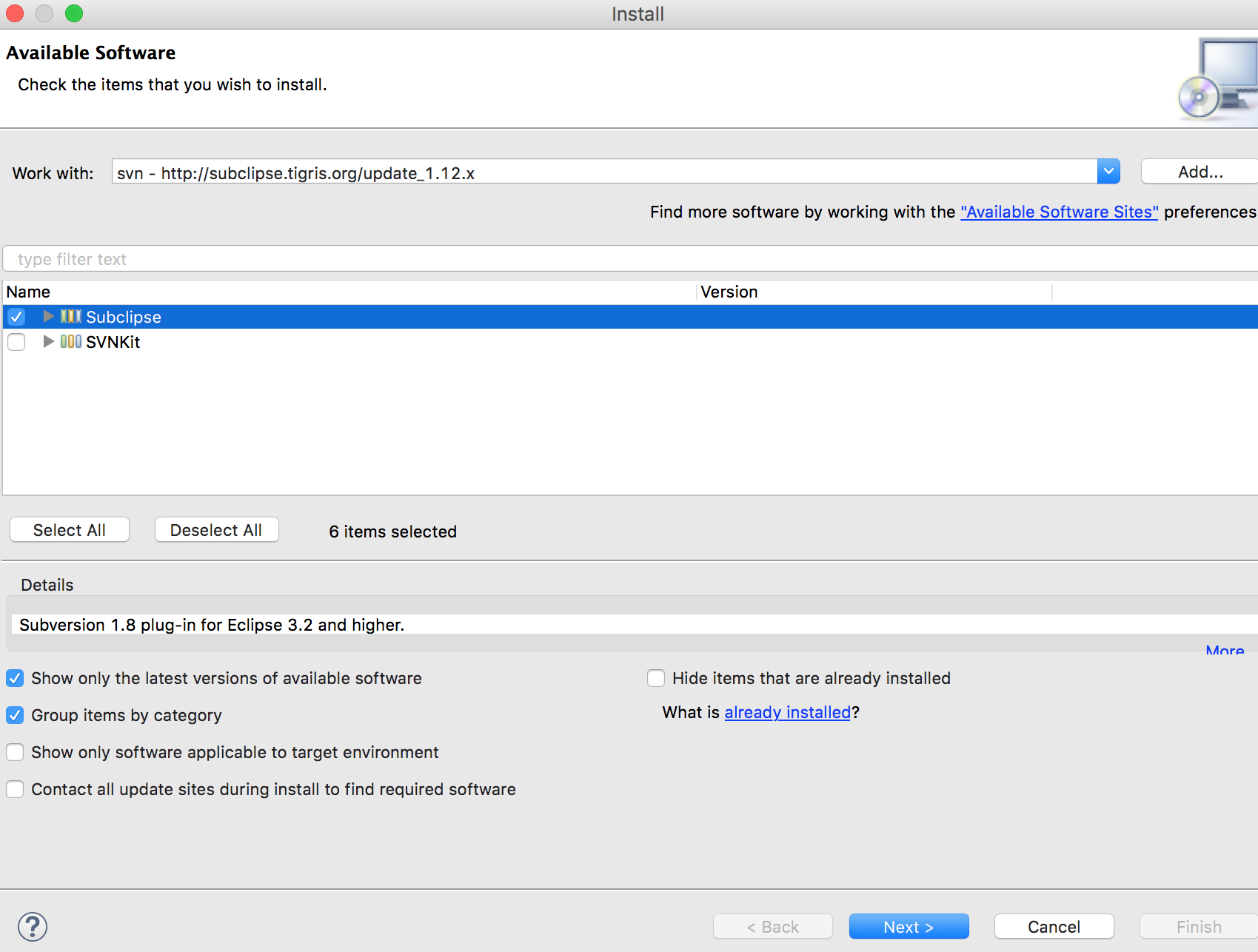Enable Contact all update sites option
The height and width of the screenshot is (952, 1258).
[x=15, y=789]
